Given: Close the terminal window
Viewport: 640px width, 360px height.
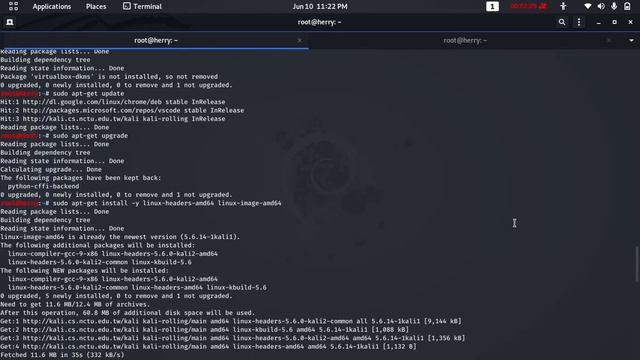Looking at the screenshot, I should coord(631,22).
